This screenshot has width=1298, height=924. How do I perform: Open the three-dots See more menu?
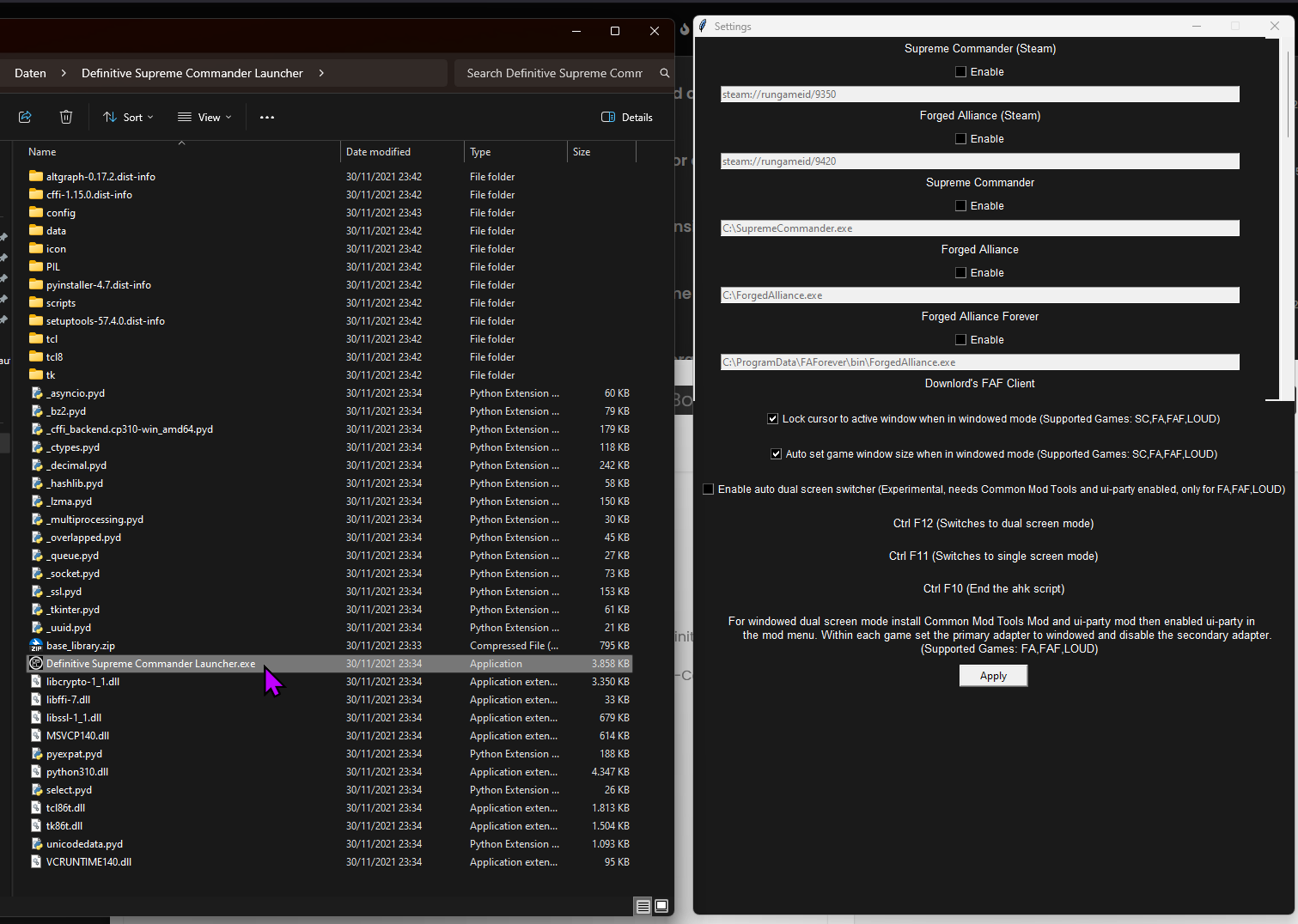click(267, 117)
